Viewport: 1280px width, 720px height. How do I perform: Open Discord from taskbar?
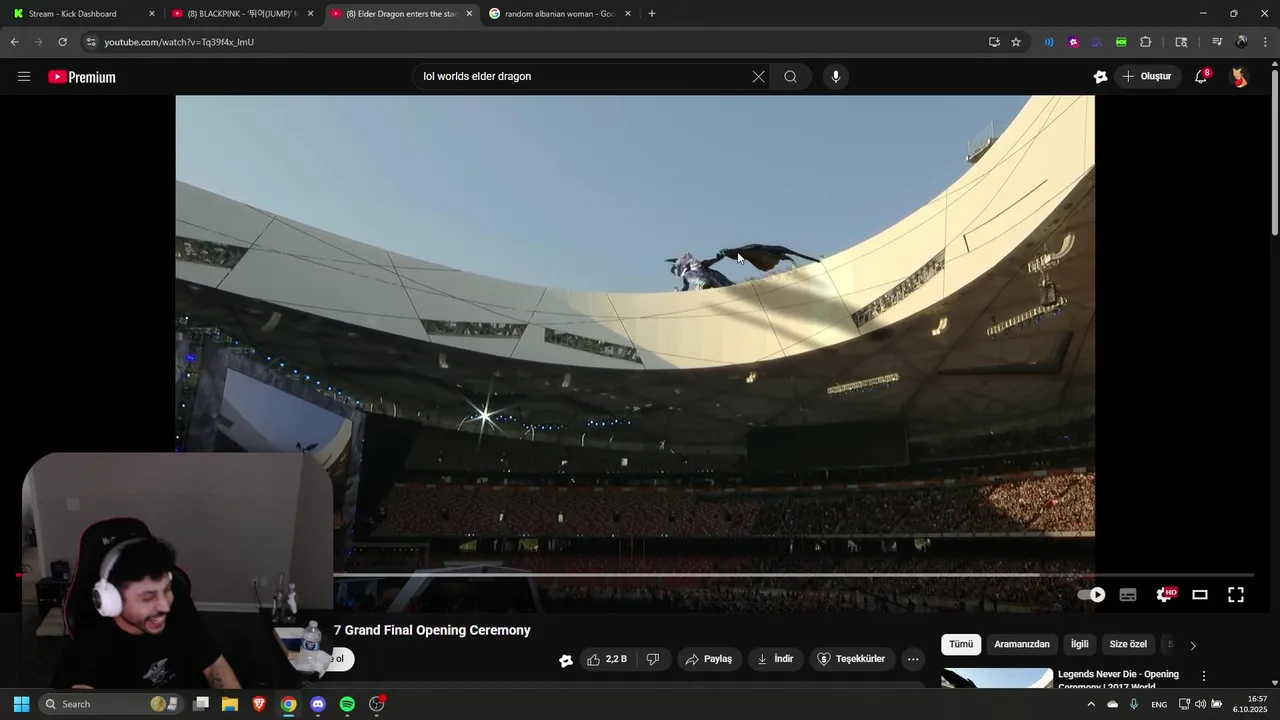tap(318, 704)
